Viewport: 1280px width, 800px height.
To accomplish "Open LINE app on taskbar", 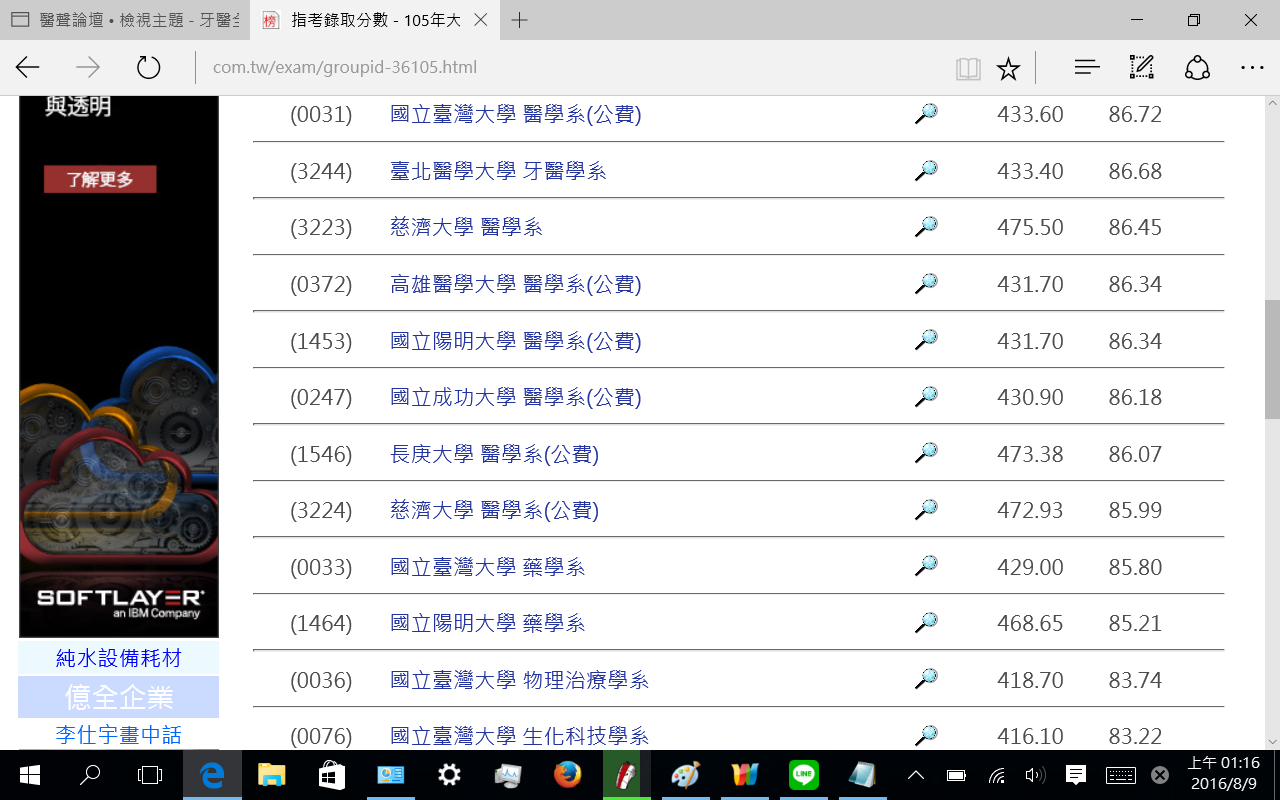I will pyautogui.click(x=803, y=775).
